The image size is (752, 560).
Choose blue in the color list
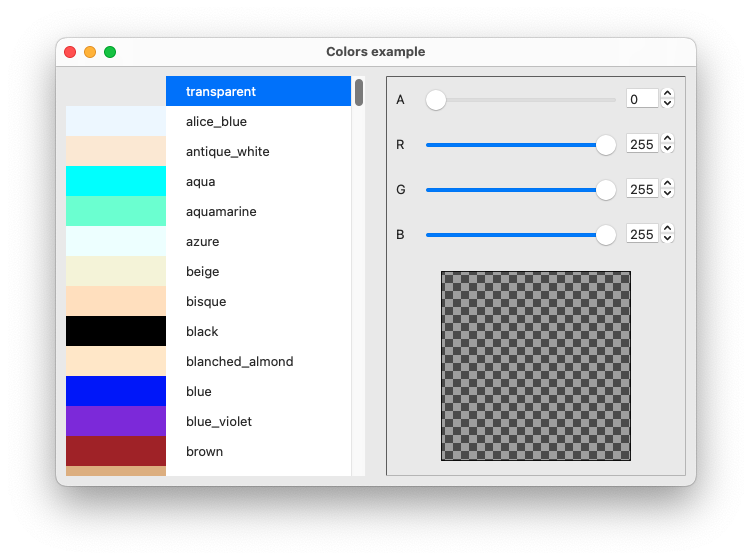tap(258, 391)
